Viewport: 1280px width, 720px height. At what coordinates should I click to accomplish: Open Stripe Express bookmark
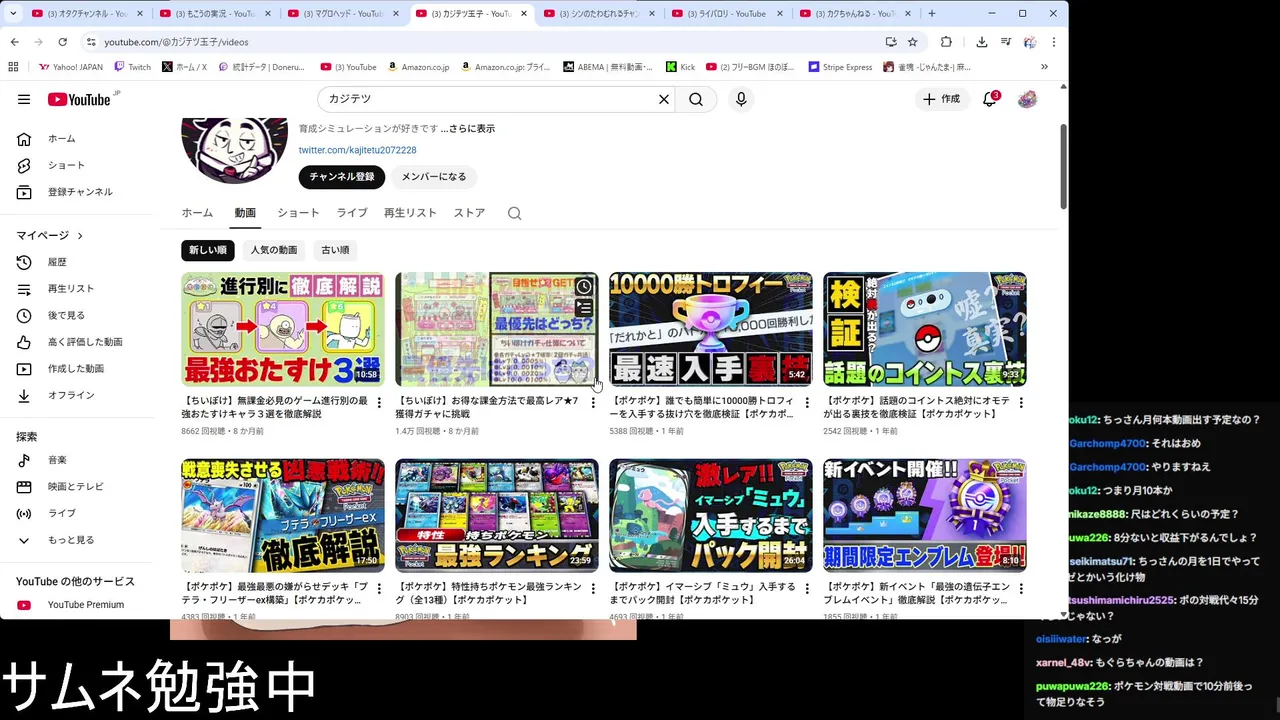click(840, 67)
